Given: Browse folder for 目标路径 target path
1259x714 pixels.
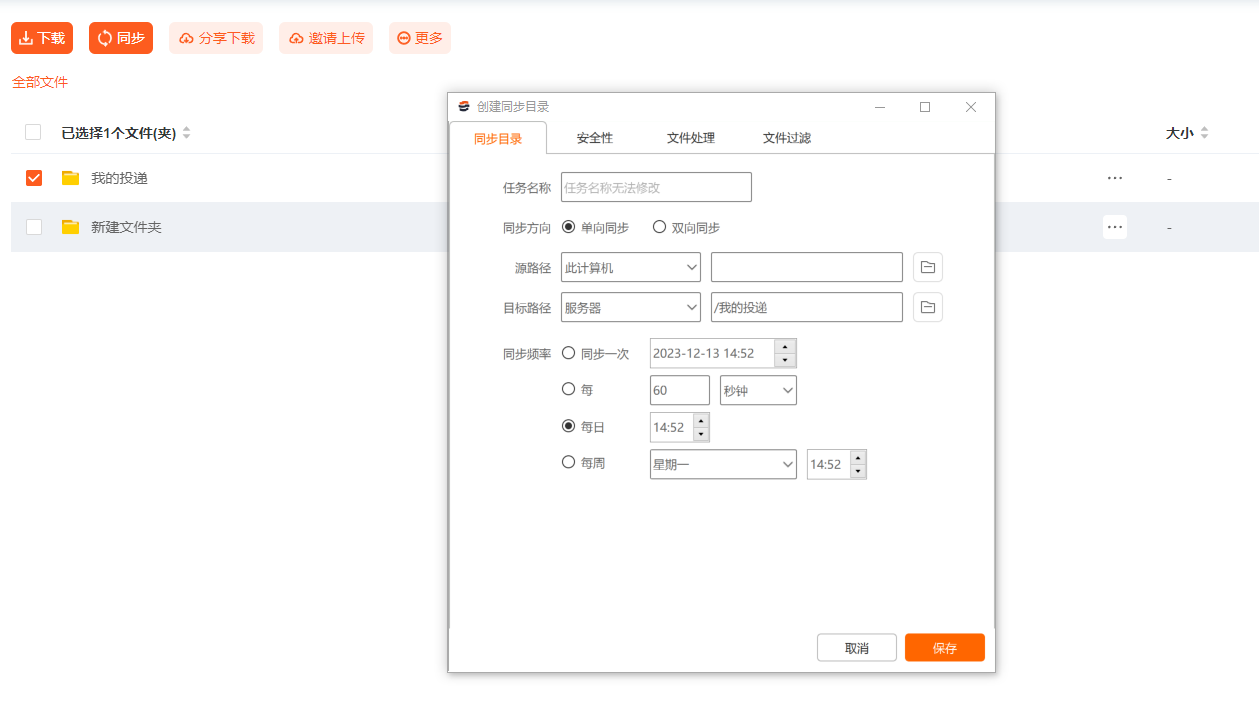Looking at the screenshot, I should click(x=928, y=307).
